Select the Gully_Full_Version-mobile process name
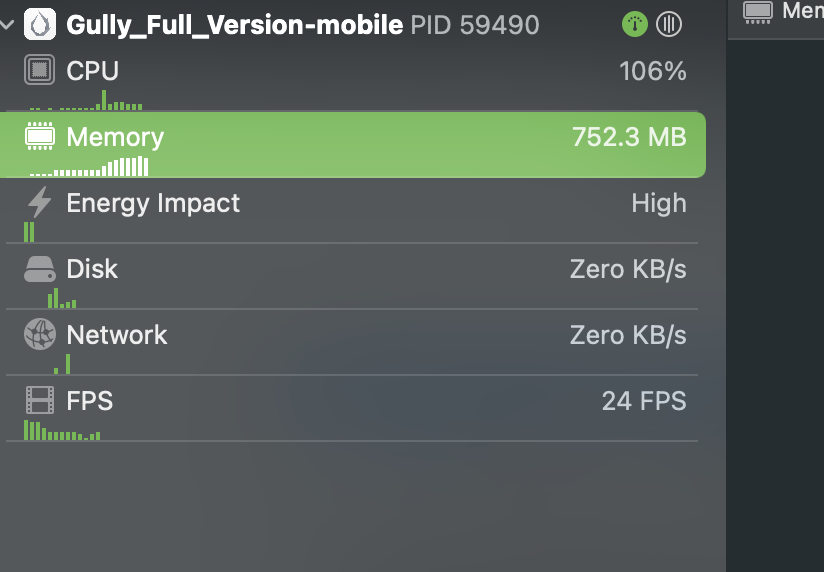This screenshot has height=572, width=824. pyautogui.click(x=235, y=25)
